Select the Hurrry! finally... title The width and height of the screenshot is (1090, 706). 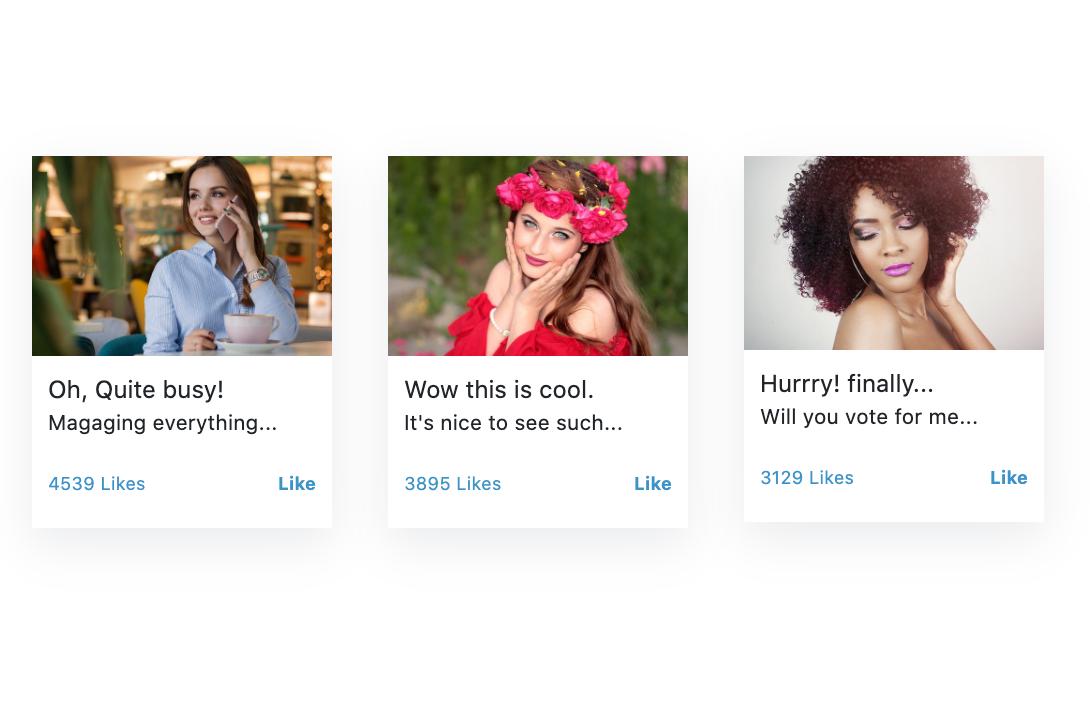coord(847,384)
